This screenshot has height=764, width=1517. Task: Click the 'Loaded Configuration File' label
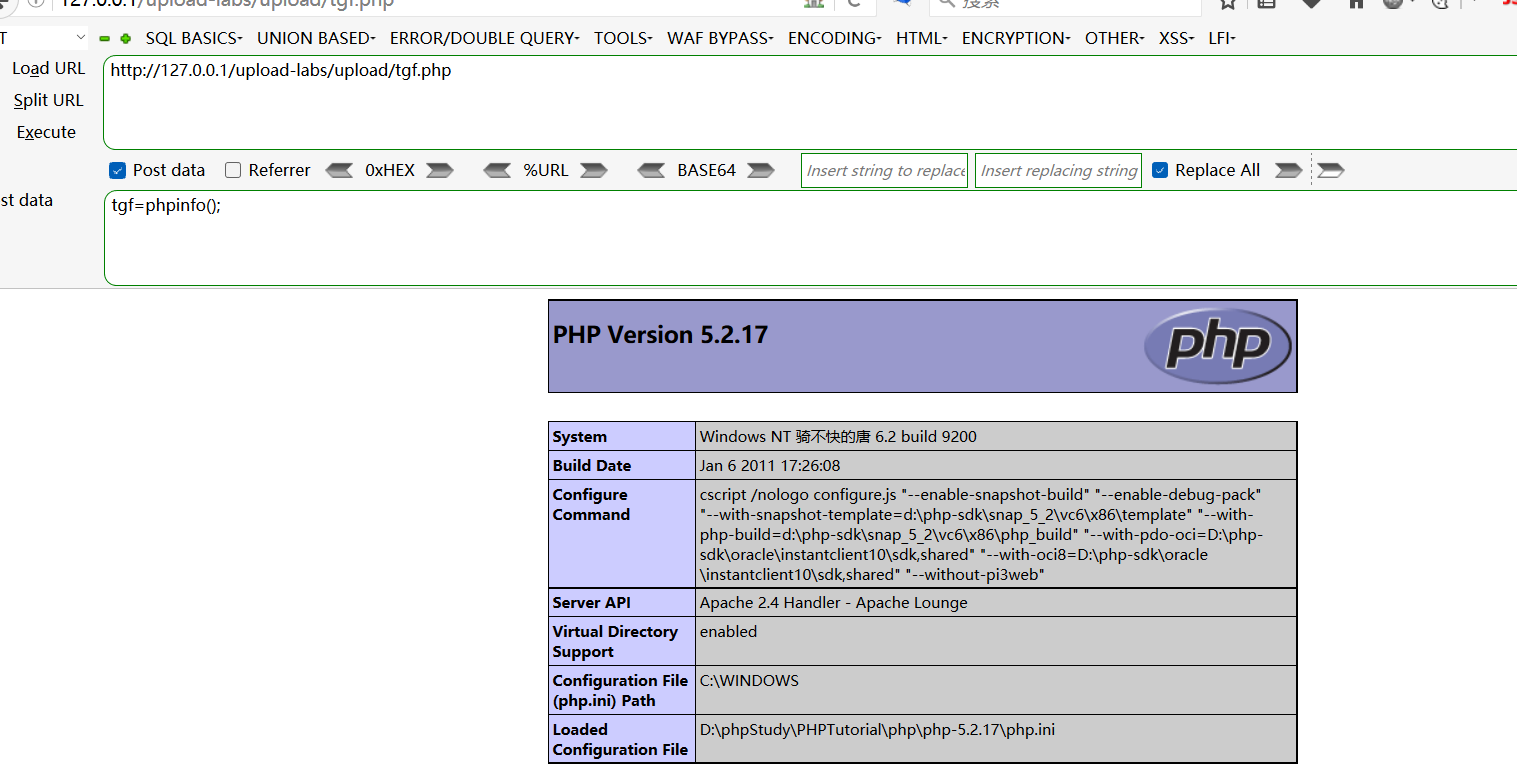tap(620, 739)
